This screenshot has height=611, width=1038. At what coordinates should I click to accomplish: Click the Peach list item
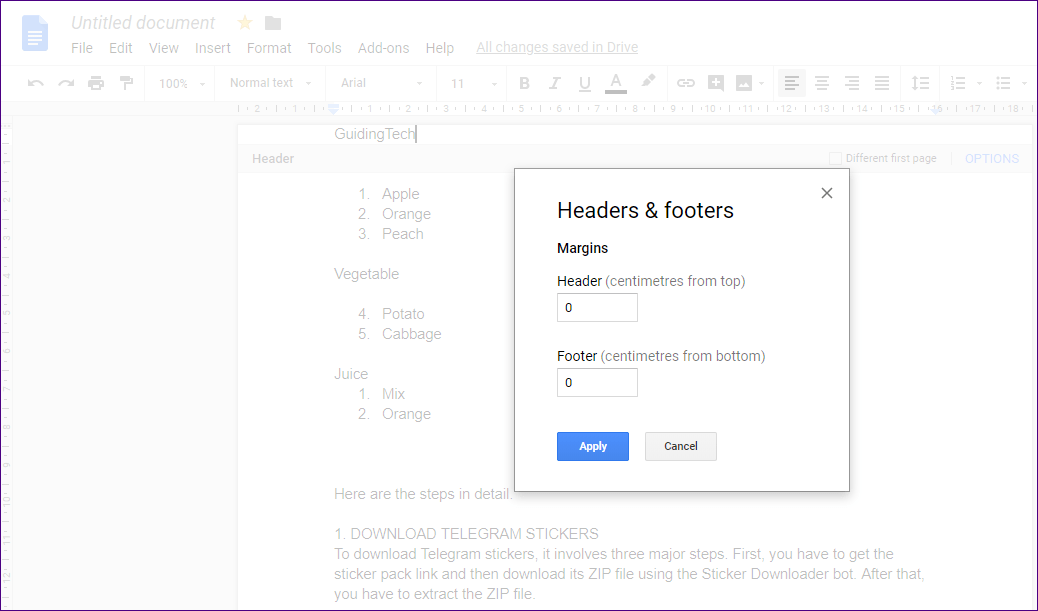pos(402,234)
